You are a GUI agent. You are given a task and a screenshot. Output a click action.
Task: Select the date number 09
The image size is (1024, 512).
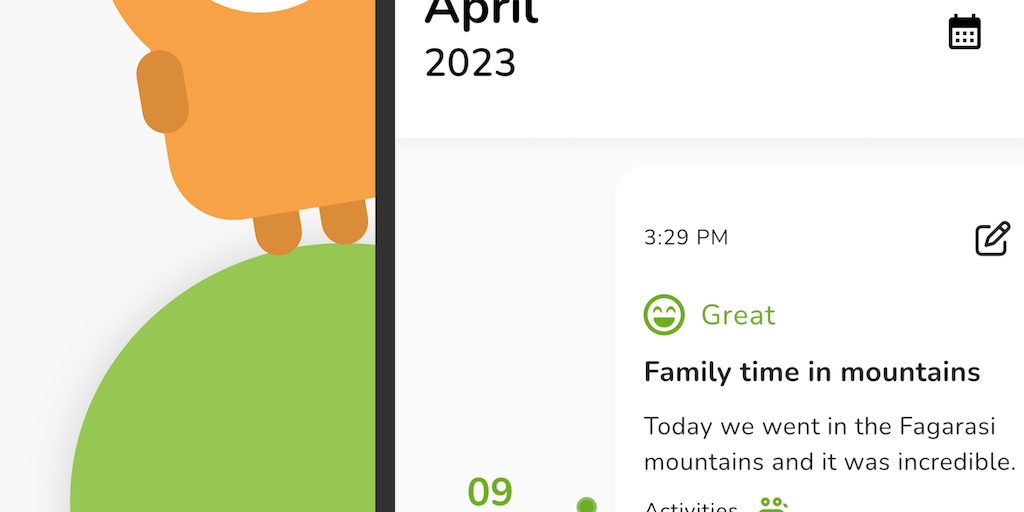click(490, 493)
